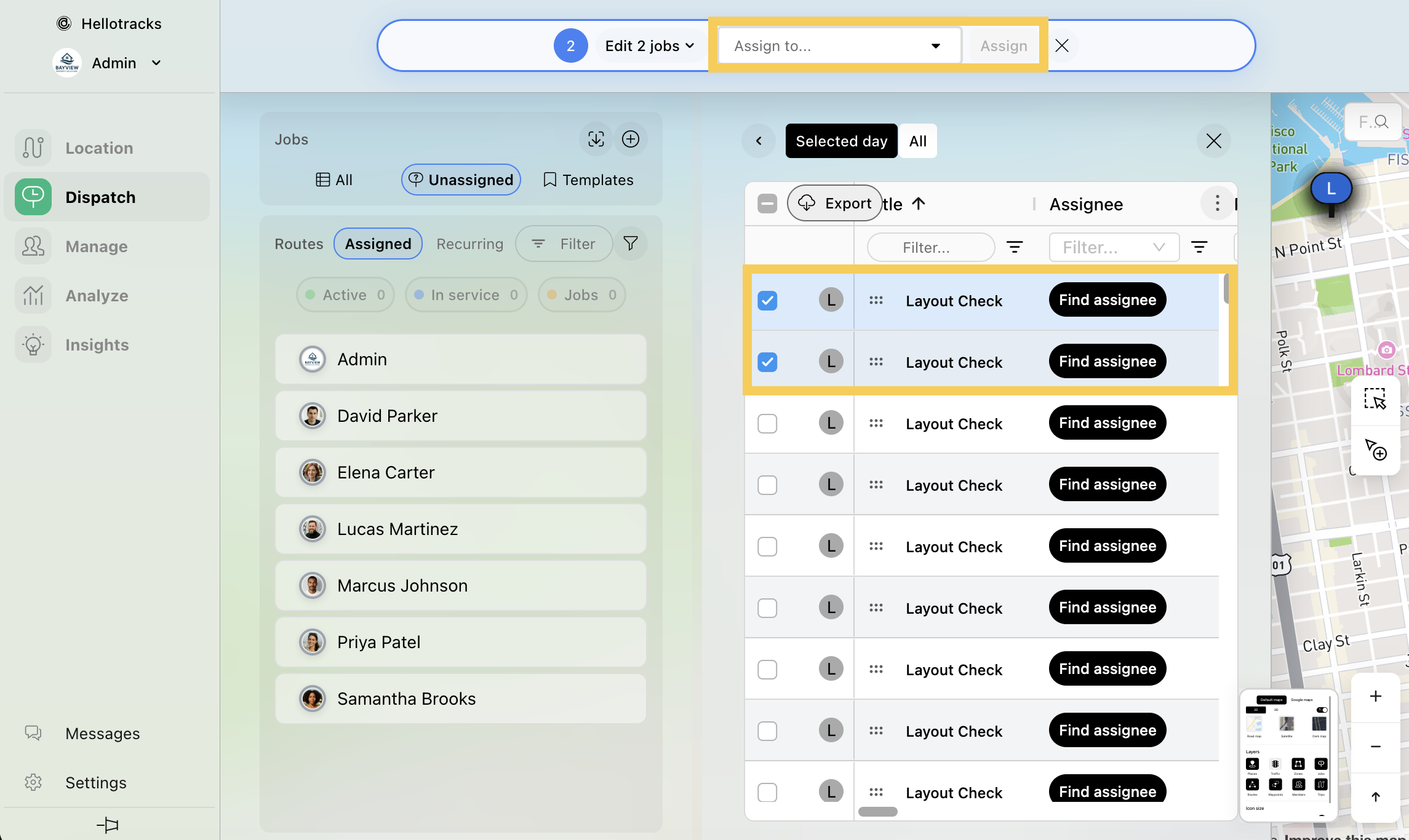Open Insights from the sidebar
Viewport: 1409px width, 840px height.
coord(97,345)
